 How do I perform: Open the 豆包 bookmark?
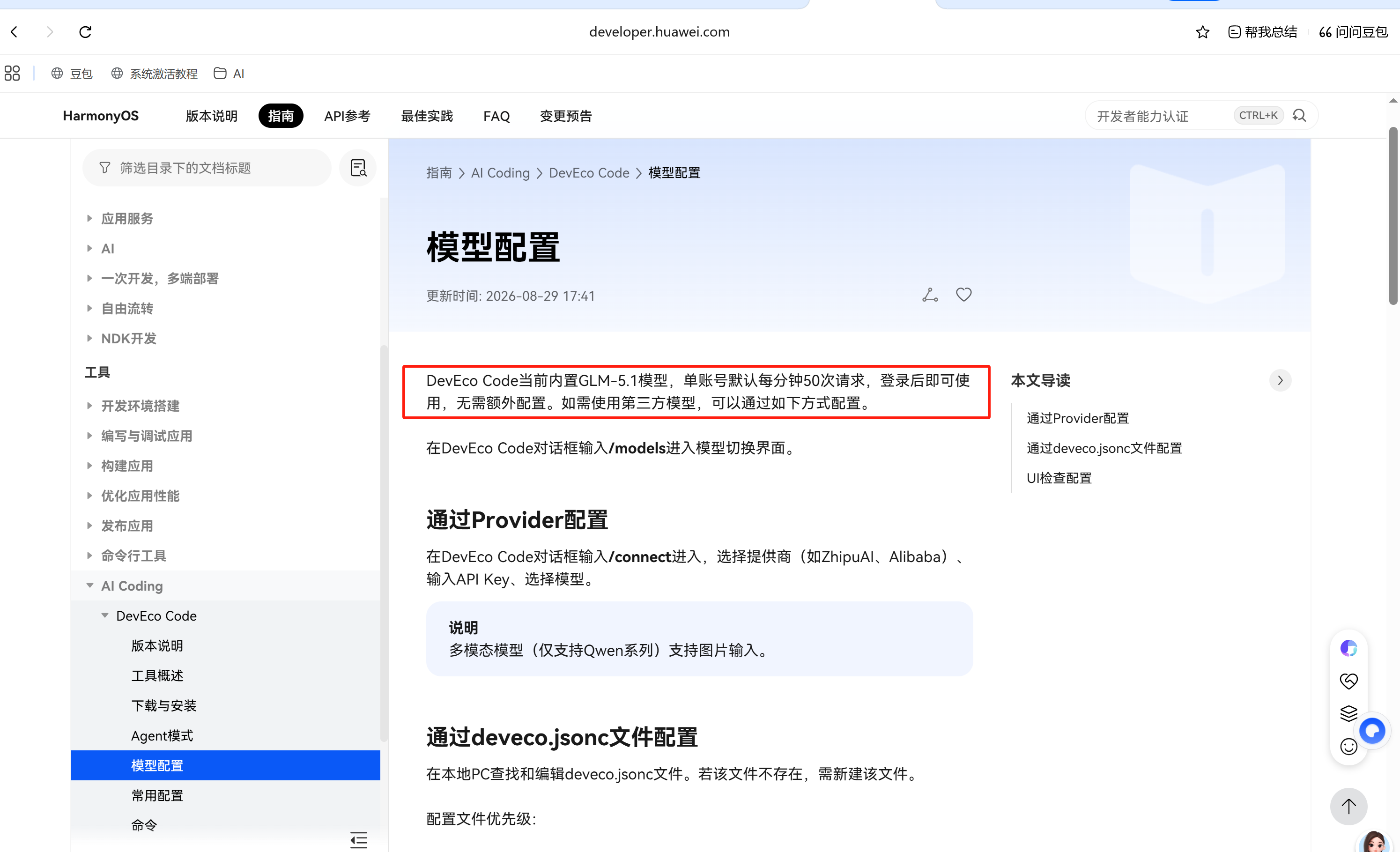coord(72,73)
